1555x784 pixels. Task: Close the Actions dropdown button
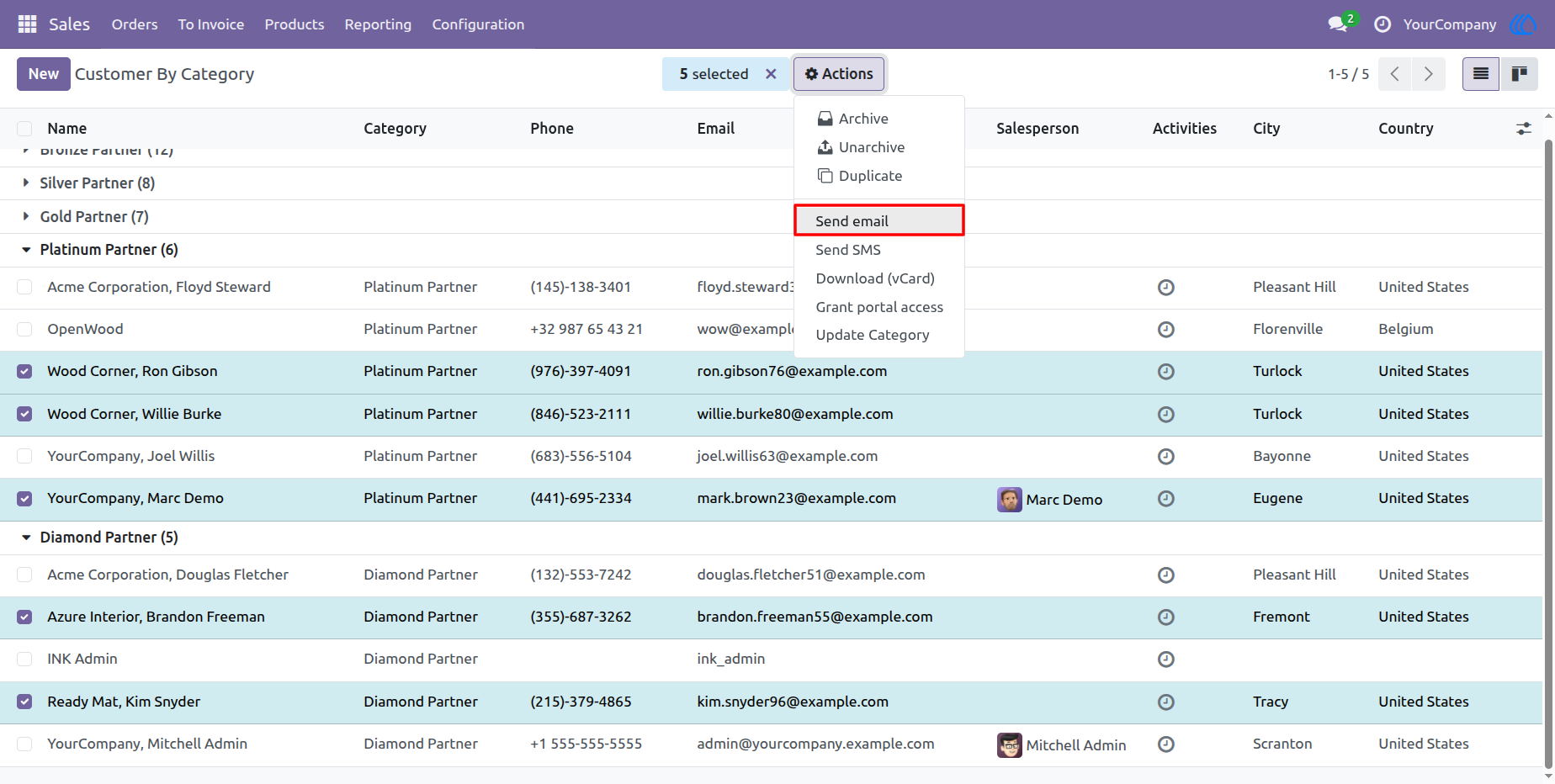(839, 74)
